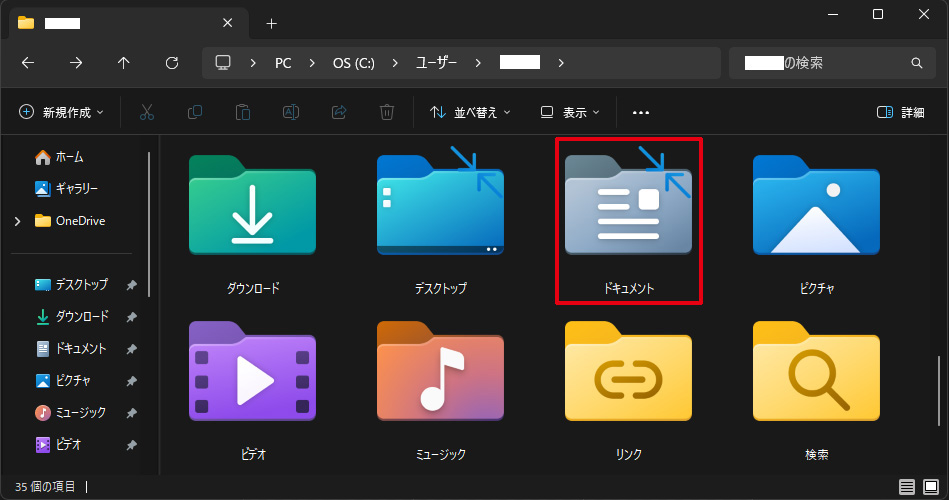Select the 検索 folder icon
Viewport: 949px width, 500px height.
click(x=816, y=371)
